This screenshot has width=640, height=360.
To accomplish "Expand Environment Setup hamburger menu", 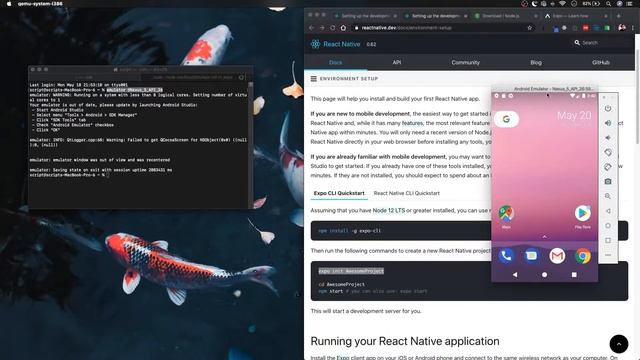I will [313, 79].
